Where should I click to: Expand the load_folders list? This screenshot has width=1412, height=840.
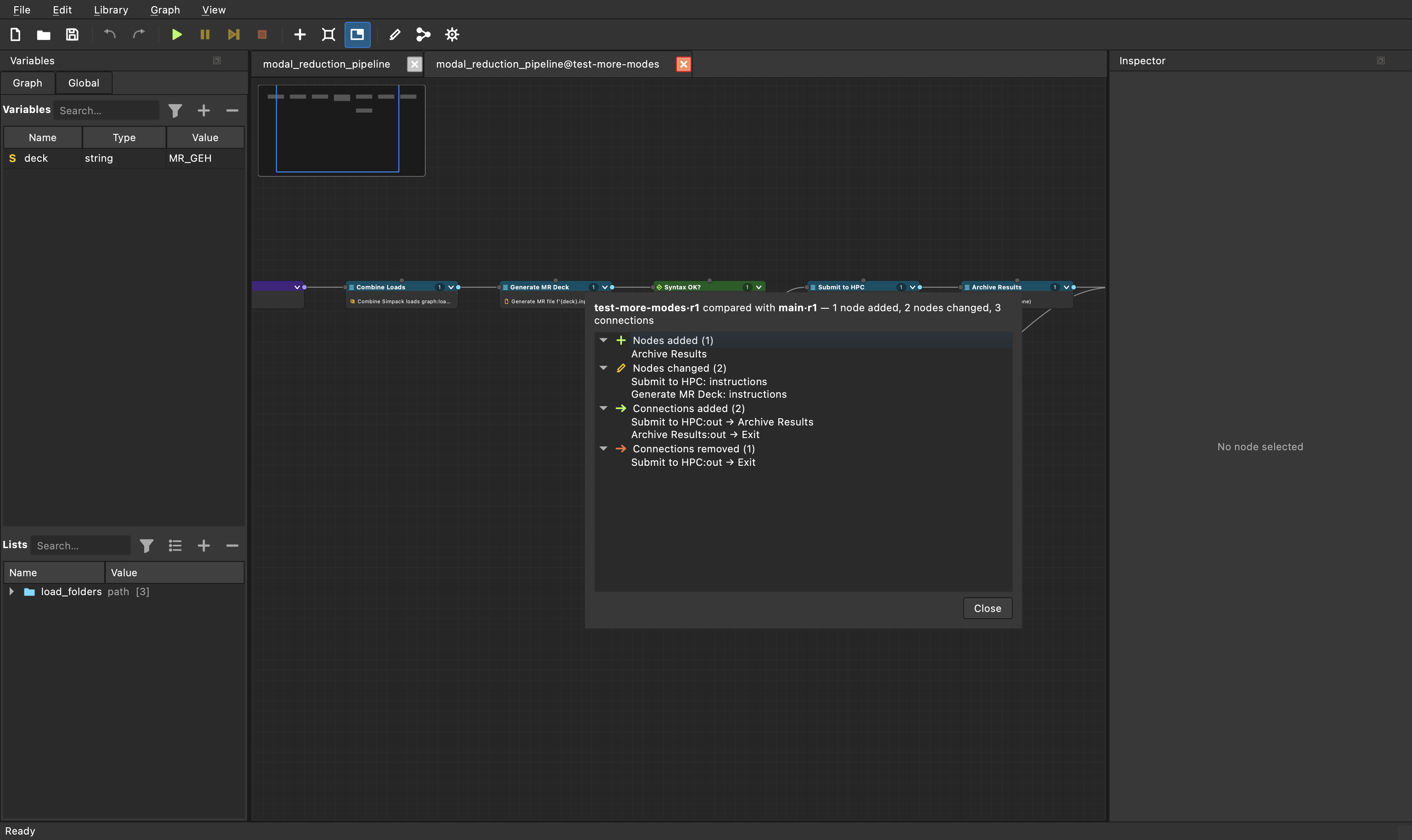(11, 591)
